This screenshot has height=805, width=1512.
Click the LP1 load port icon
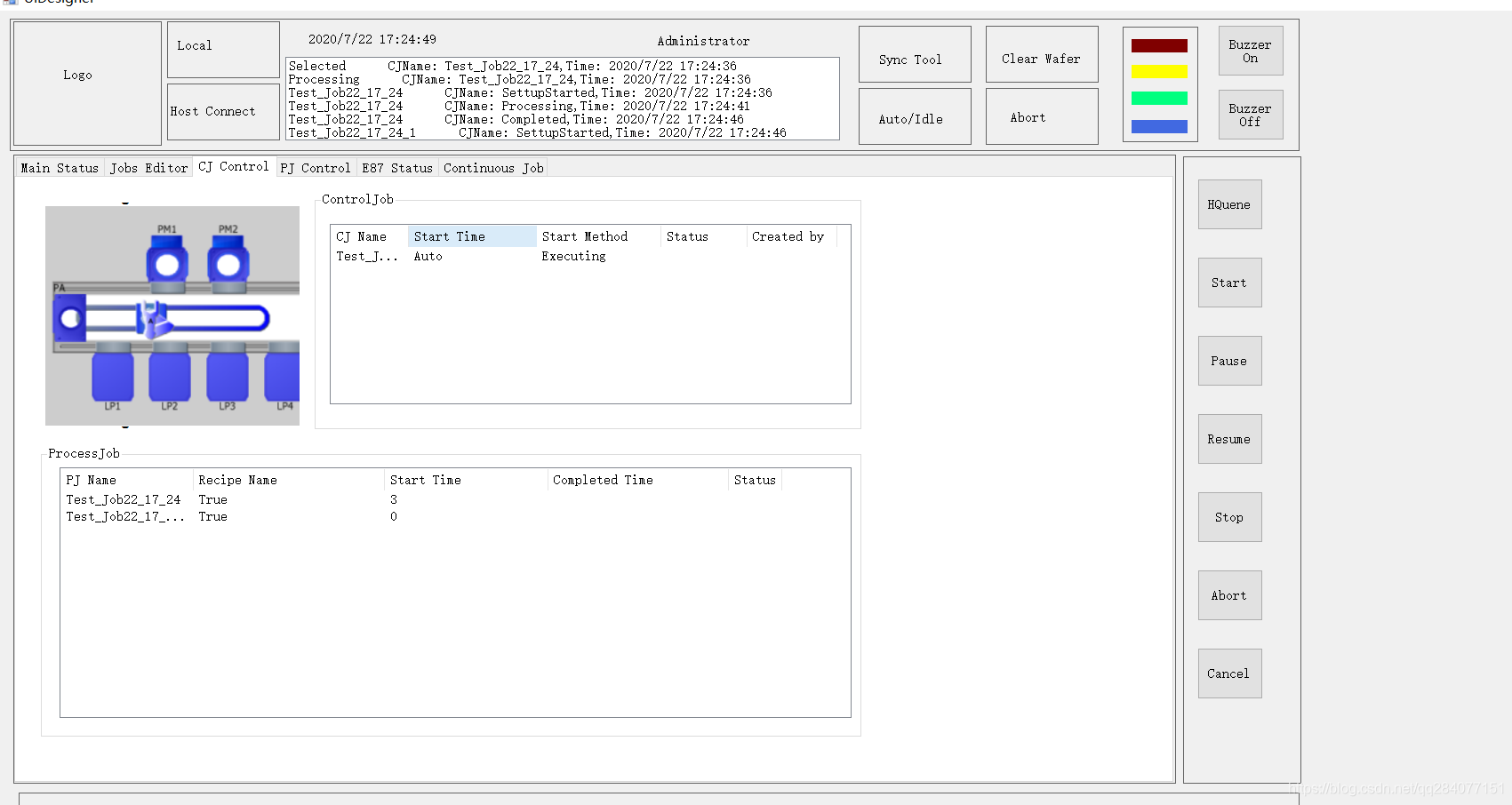(113, 375)
